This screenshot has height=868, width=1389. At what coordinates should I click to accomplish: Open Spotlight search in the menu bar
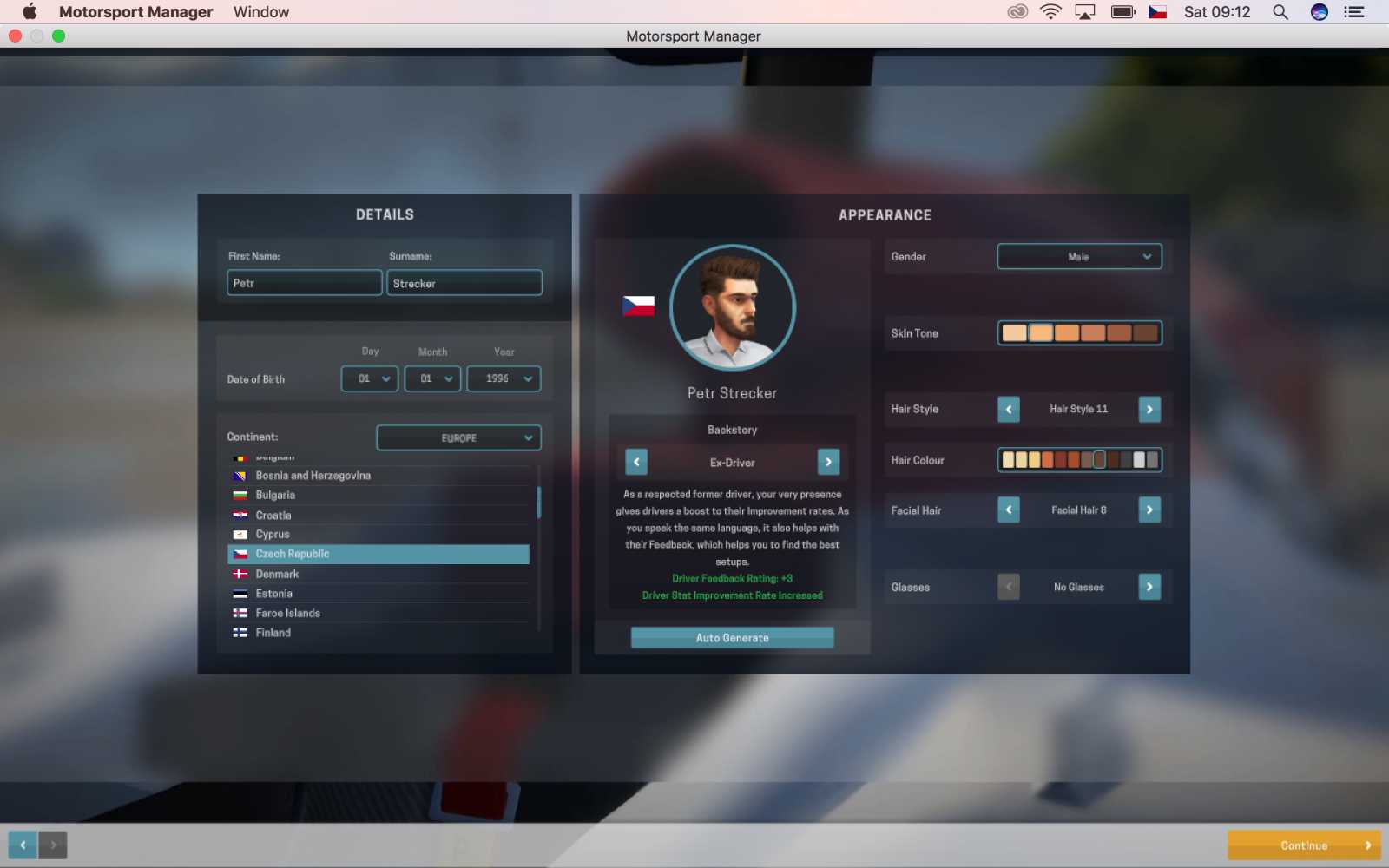pos(1280,11)
